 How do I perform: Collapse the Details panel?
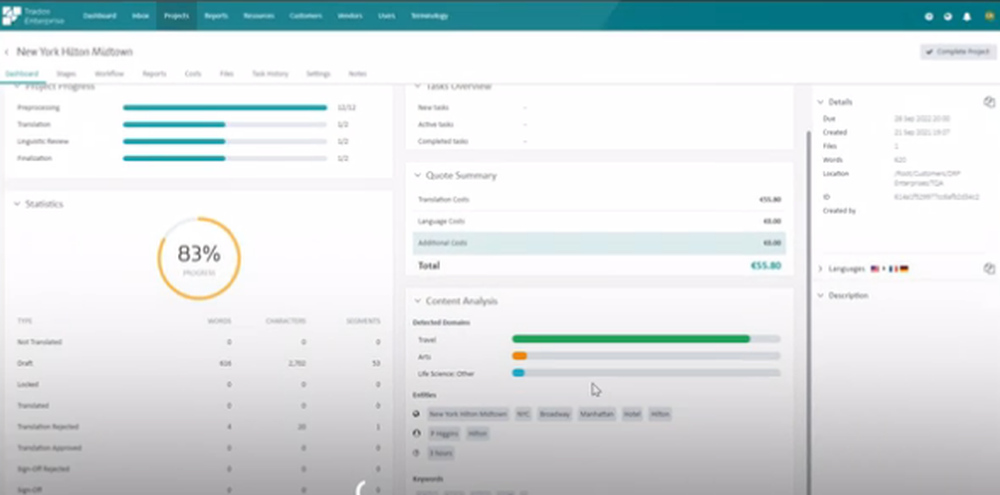(821, 102)
